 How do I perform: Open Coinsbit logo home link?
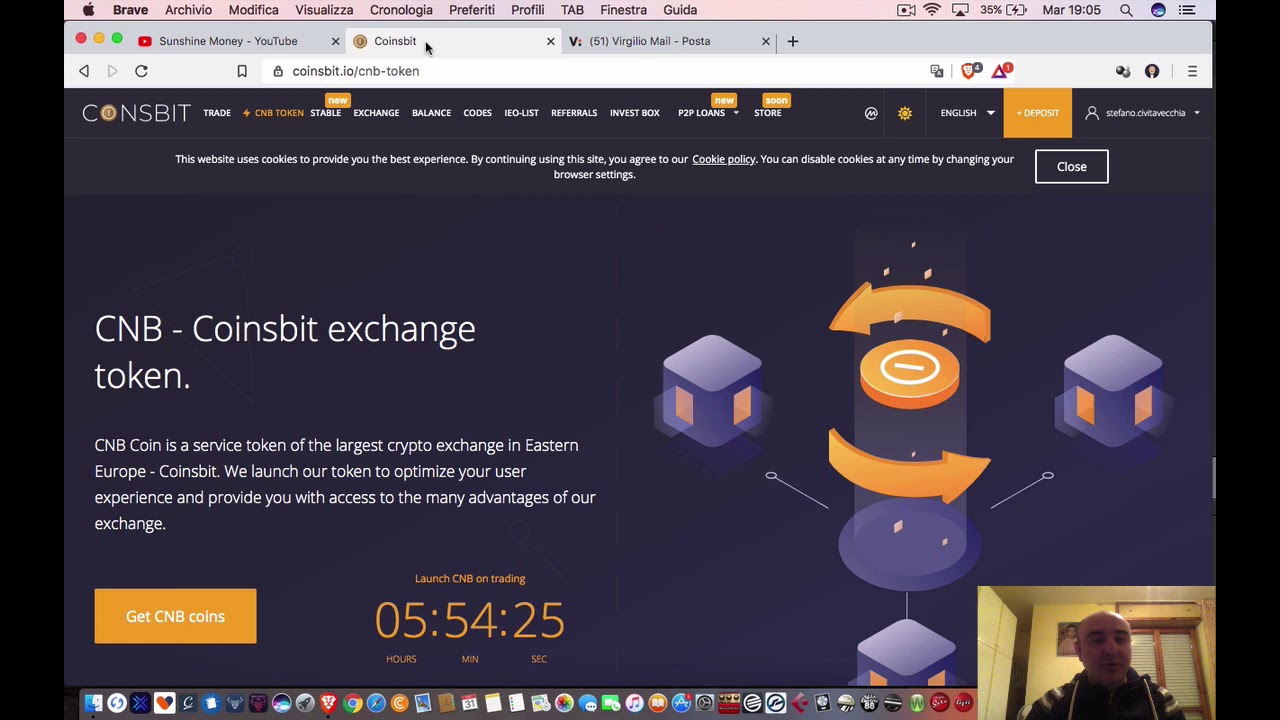pyautogui.click(x=136, y=113)
